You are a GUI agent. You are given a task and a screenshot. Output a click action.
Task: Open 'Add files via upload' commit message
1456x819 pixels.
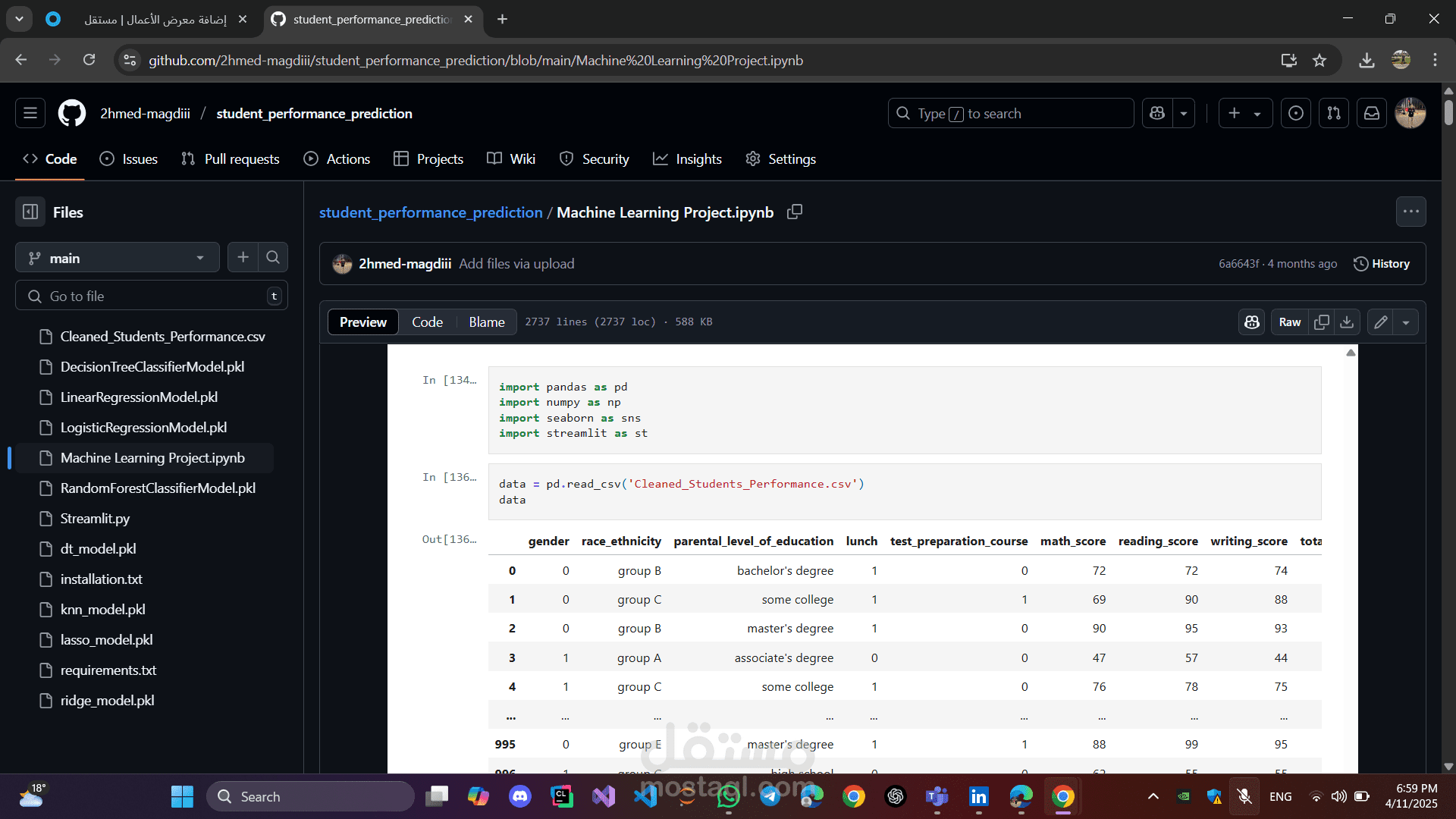click(x=516, y=264)
